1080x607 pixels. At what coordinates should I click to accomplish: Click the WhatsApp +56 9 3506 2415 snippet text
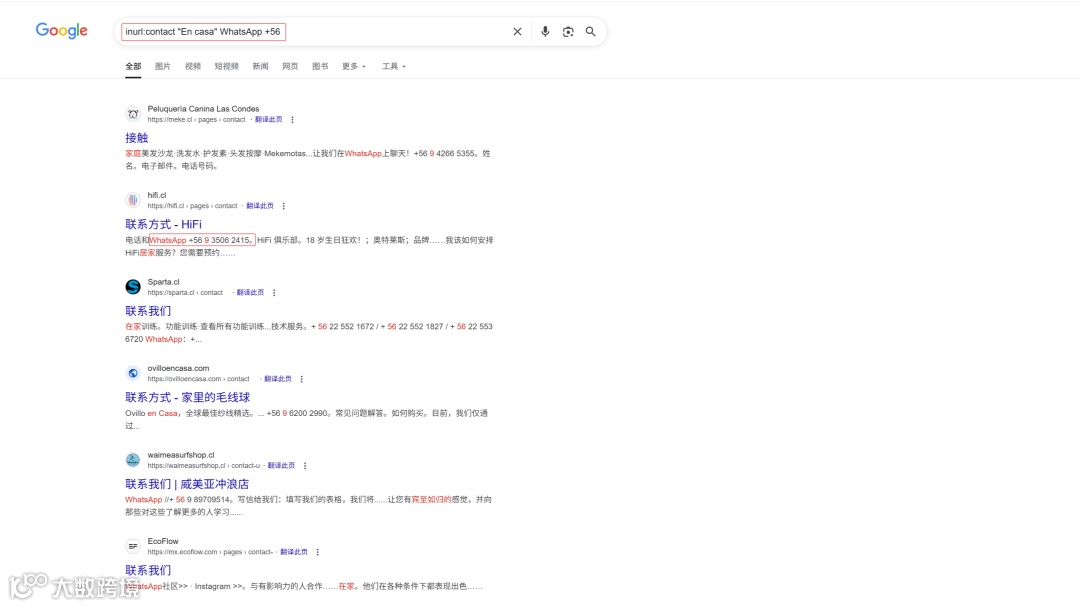[202, 240]
